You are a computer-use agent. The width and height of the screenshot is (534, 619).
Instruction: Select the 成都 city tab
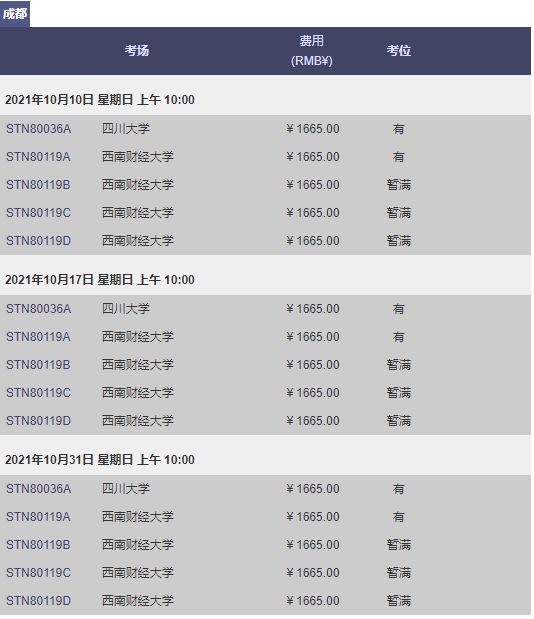click(15, 14)
